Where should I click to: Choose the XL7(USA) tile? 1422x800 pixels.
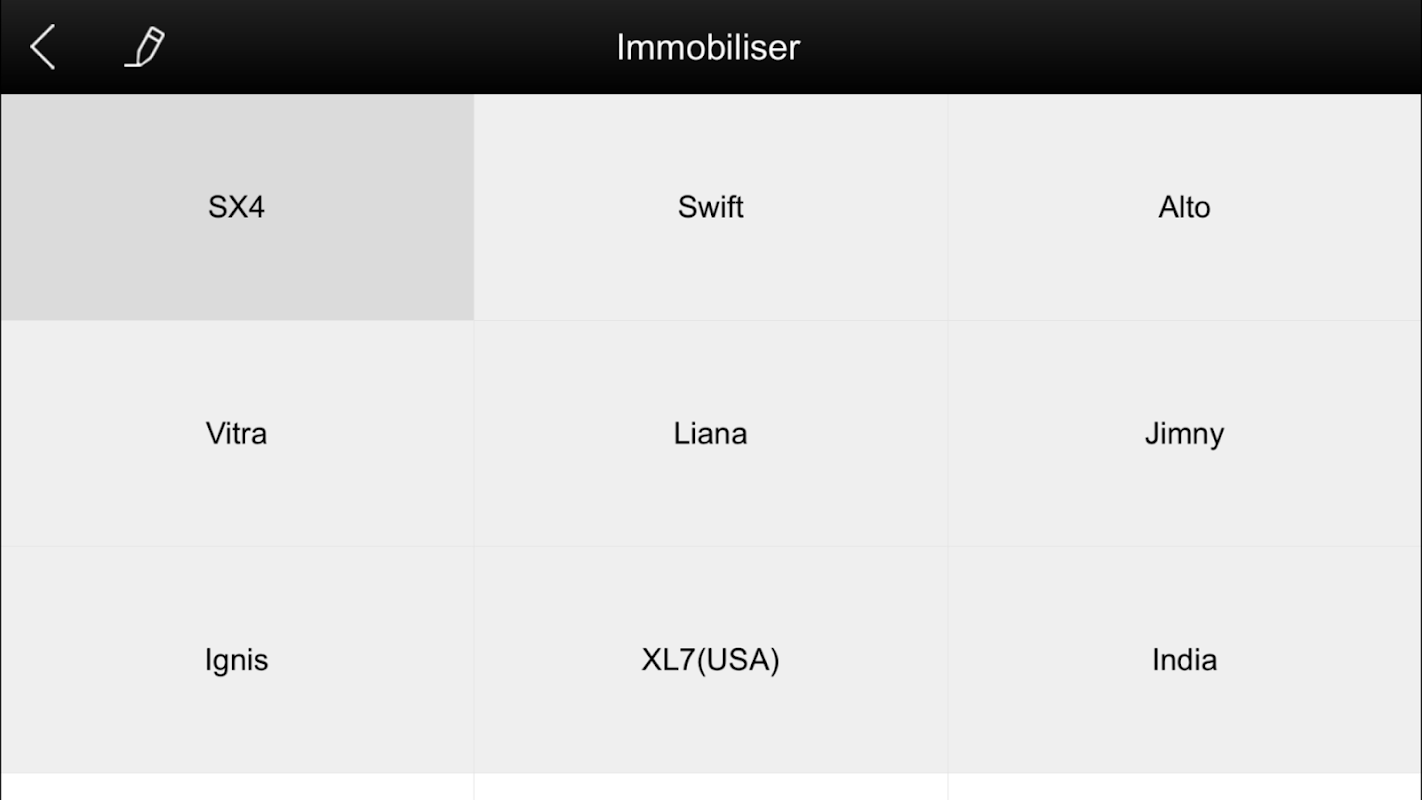pos(710,660)
